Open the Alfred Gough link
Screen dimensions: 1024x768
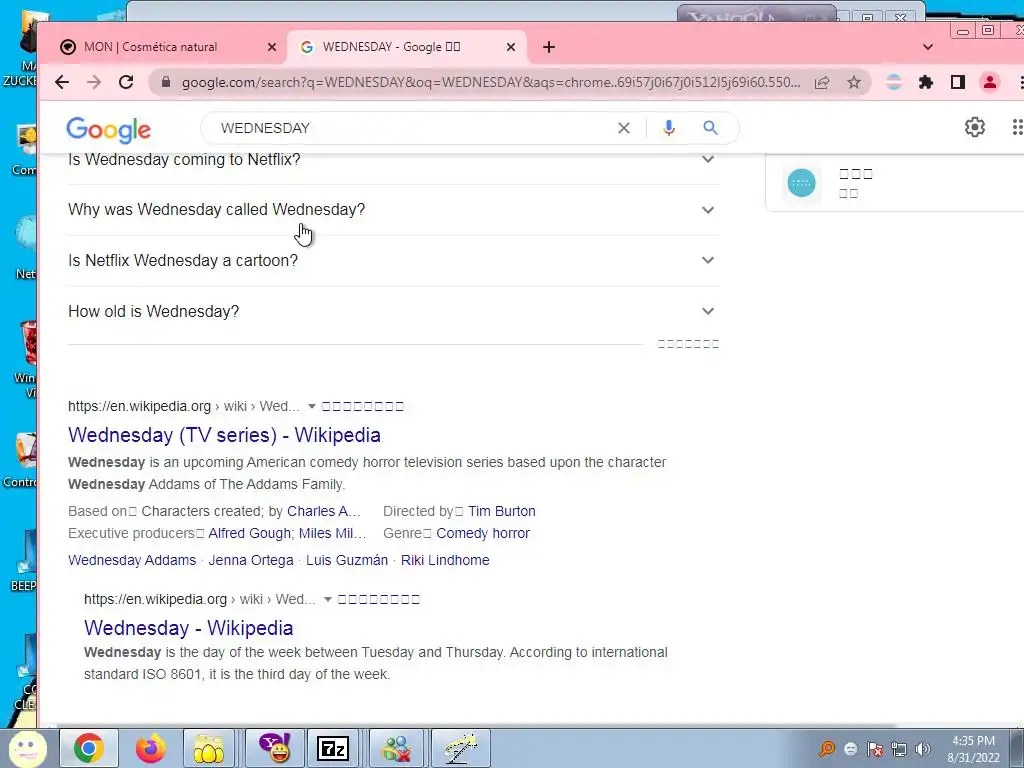click(x=249, y=534)
